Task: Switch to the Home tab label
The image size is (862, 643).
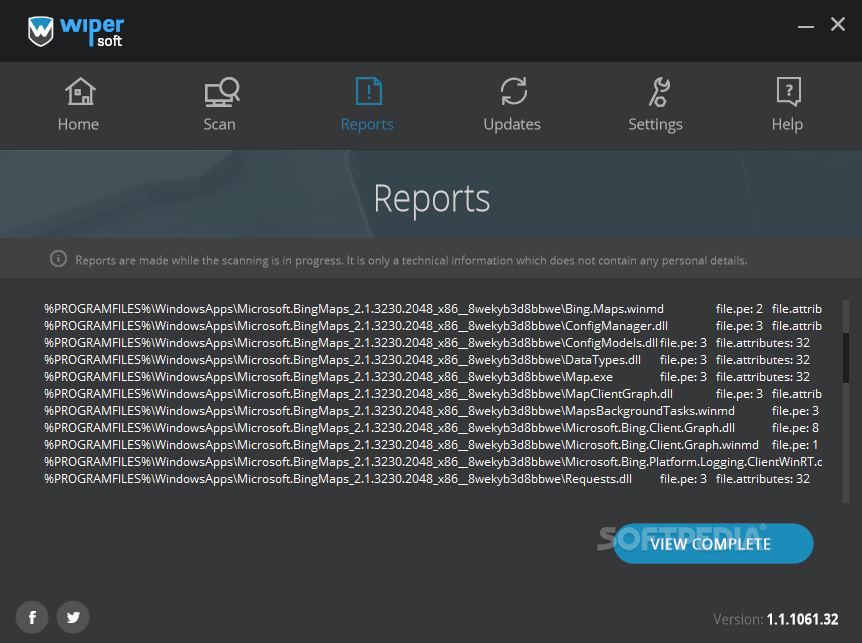Action: click(79, 124)
